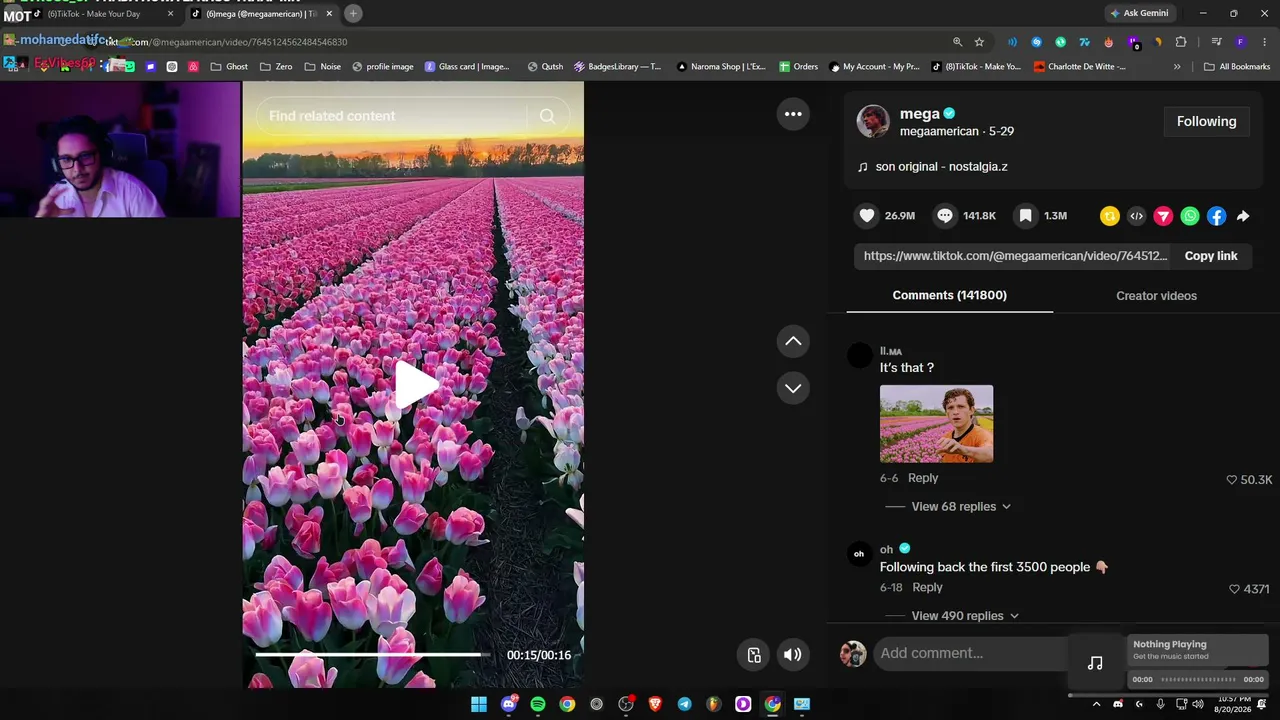This screenshot has width=1280, height=720.
Task: Expand View 68 replies
Action: [x=961, y=507]
